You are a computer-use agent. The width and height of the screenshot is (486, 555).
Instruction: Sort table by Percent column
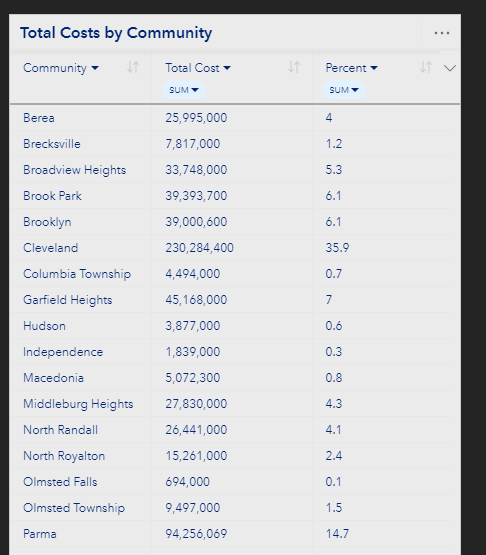pyautogui.click(x=426, y=67)
